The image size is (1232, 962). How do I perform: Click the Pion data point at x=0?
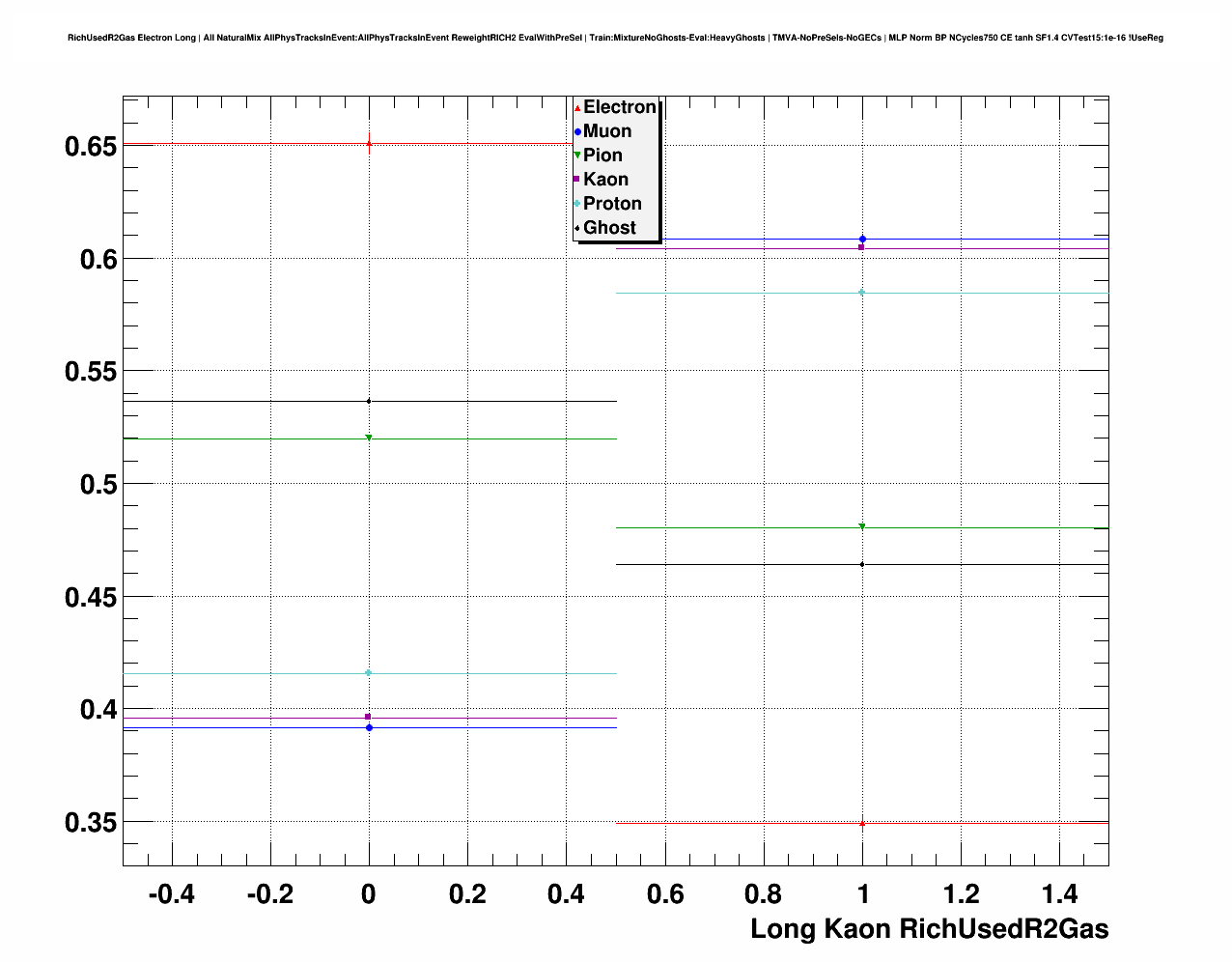click(369, 438)
